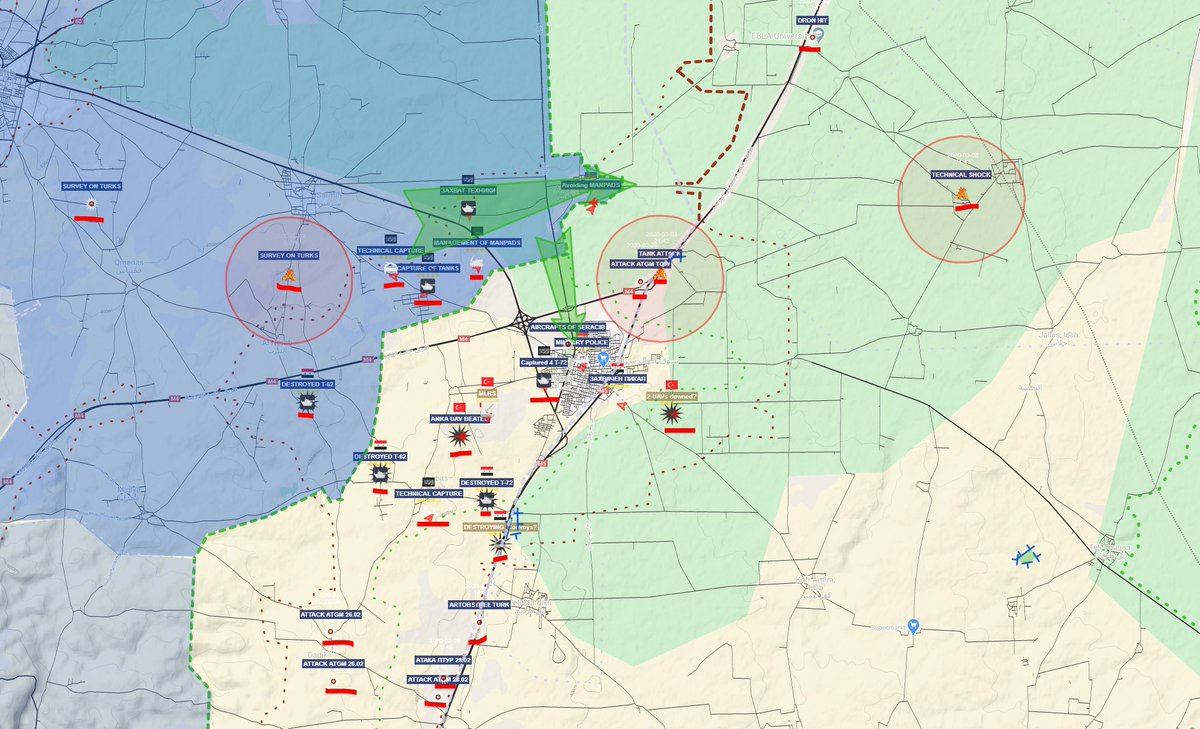This screenshot has height=729, width=1200.
Task: Click the Syrian flag above DESTROYED T-72
Action: (487, 470)
